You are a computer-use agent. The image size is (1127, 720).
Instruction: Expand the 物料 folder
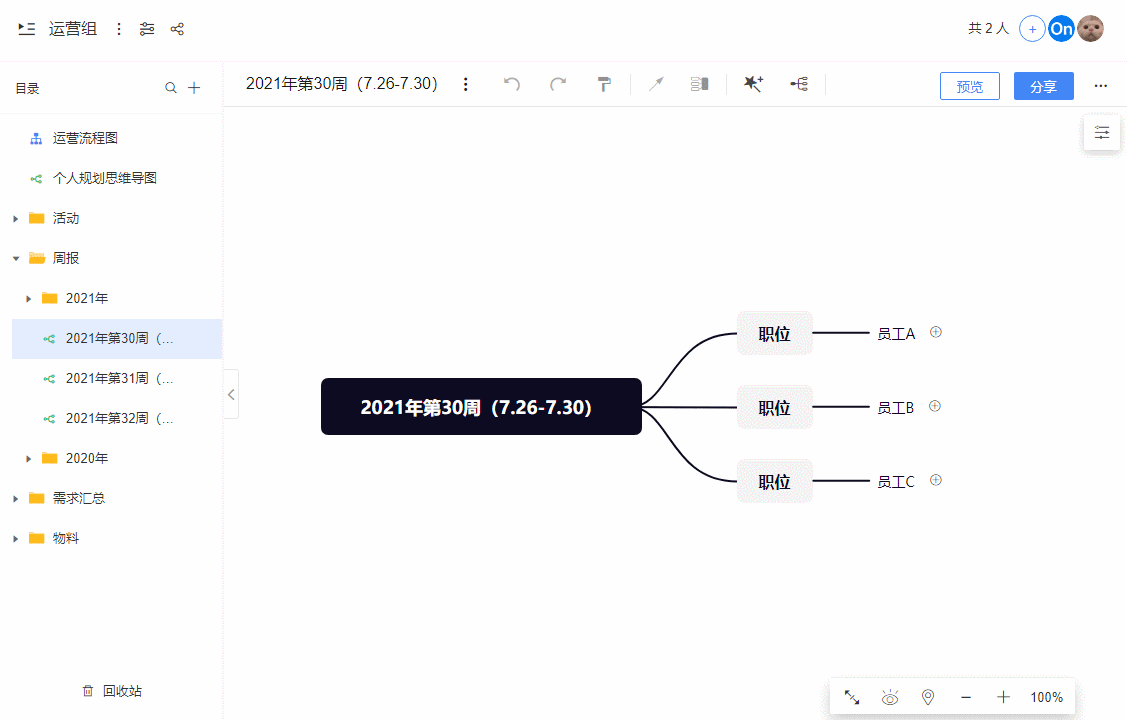pos(15,539)
